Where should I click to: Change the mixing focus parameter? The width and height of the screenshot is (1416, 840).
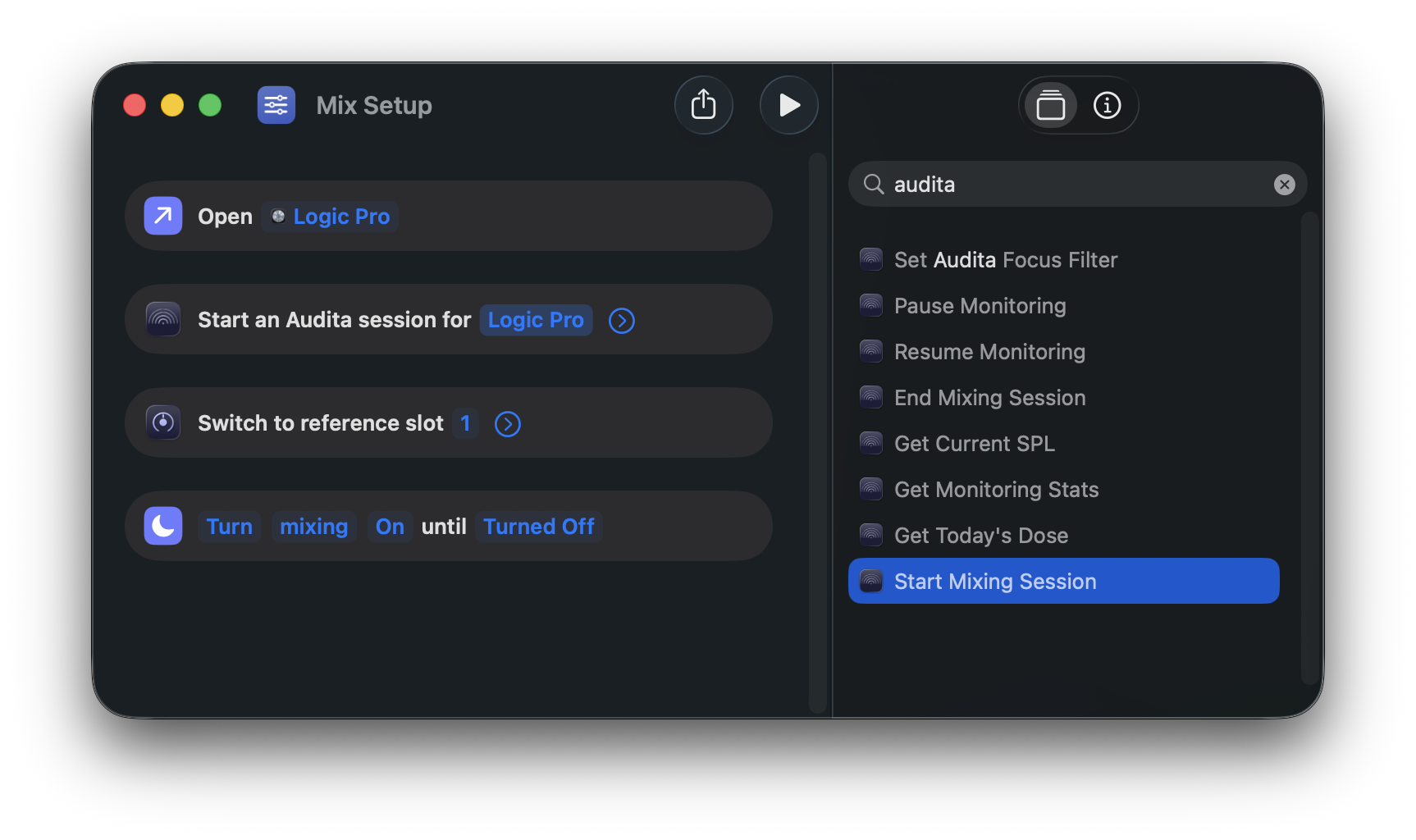point(313,527)
